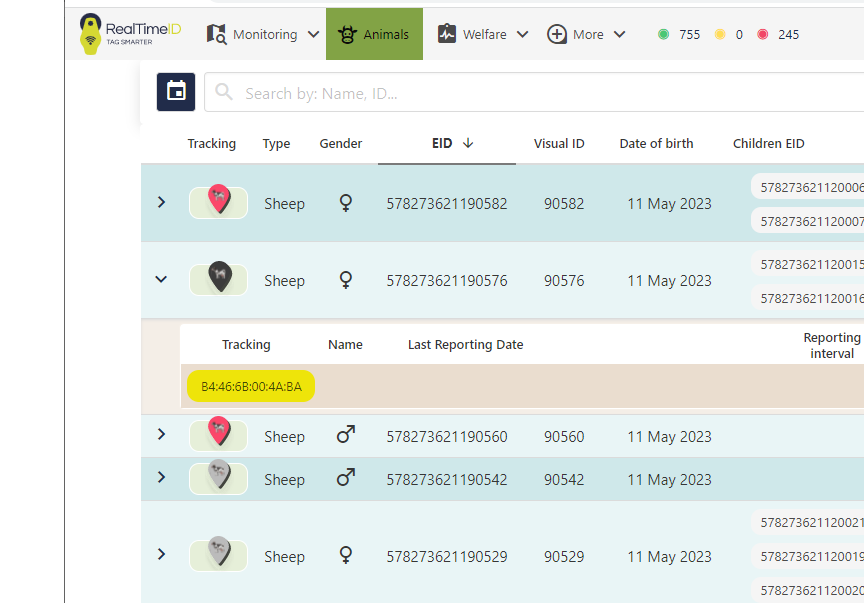Open the RealTimeID tag logo icon
This screenshot has width=864, height=603.
pyautogui.click(x=91, y=32)
